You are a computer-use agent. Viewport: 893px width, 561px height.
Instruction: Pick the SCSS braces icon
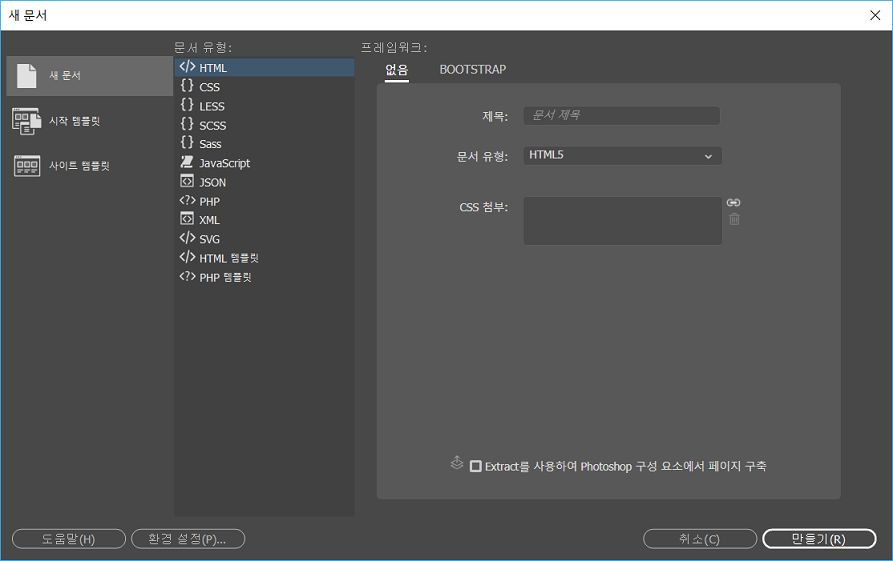coord(187,124)
